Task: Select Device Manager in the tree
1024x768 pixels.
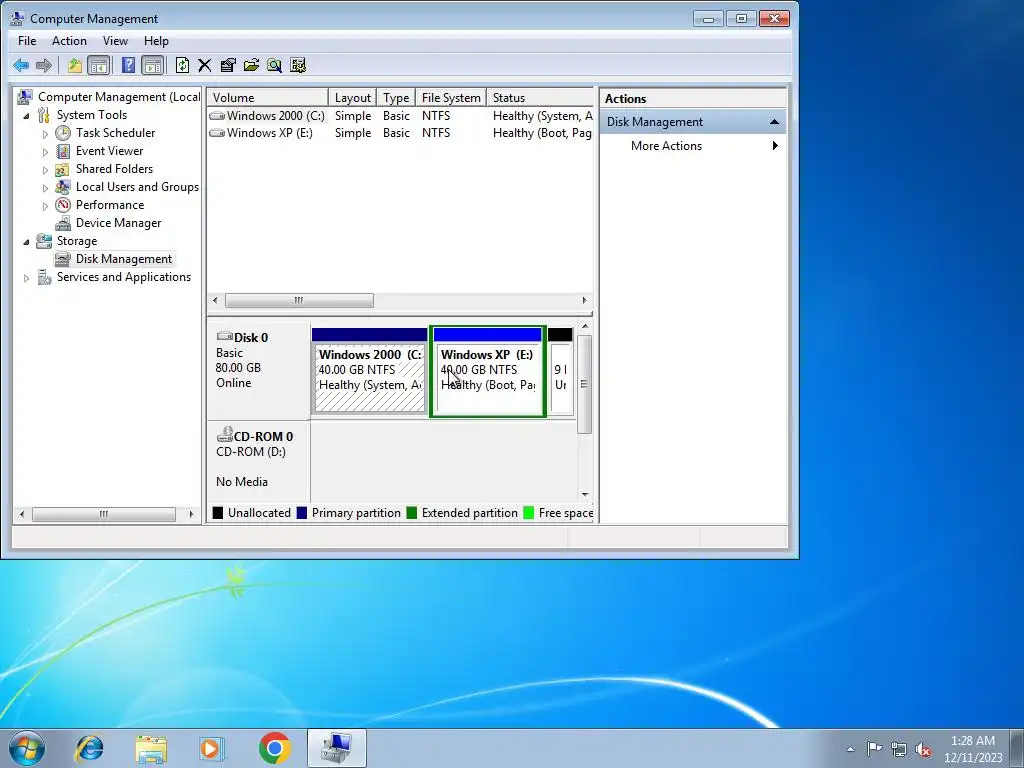Action: (x=118, y=223)
